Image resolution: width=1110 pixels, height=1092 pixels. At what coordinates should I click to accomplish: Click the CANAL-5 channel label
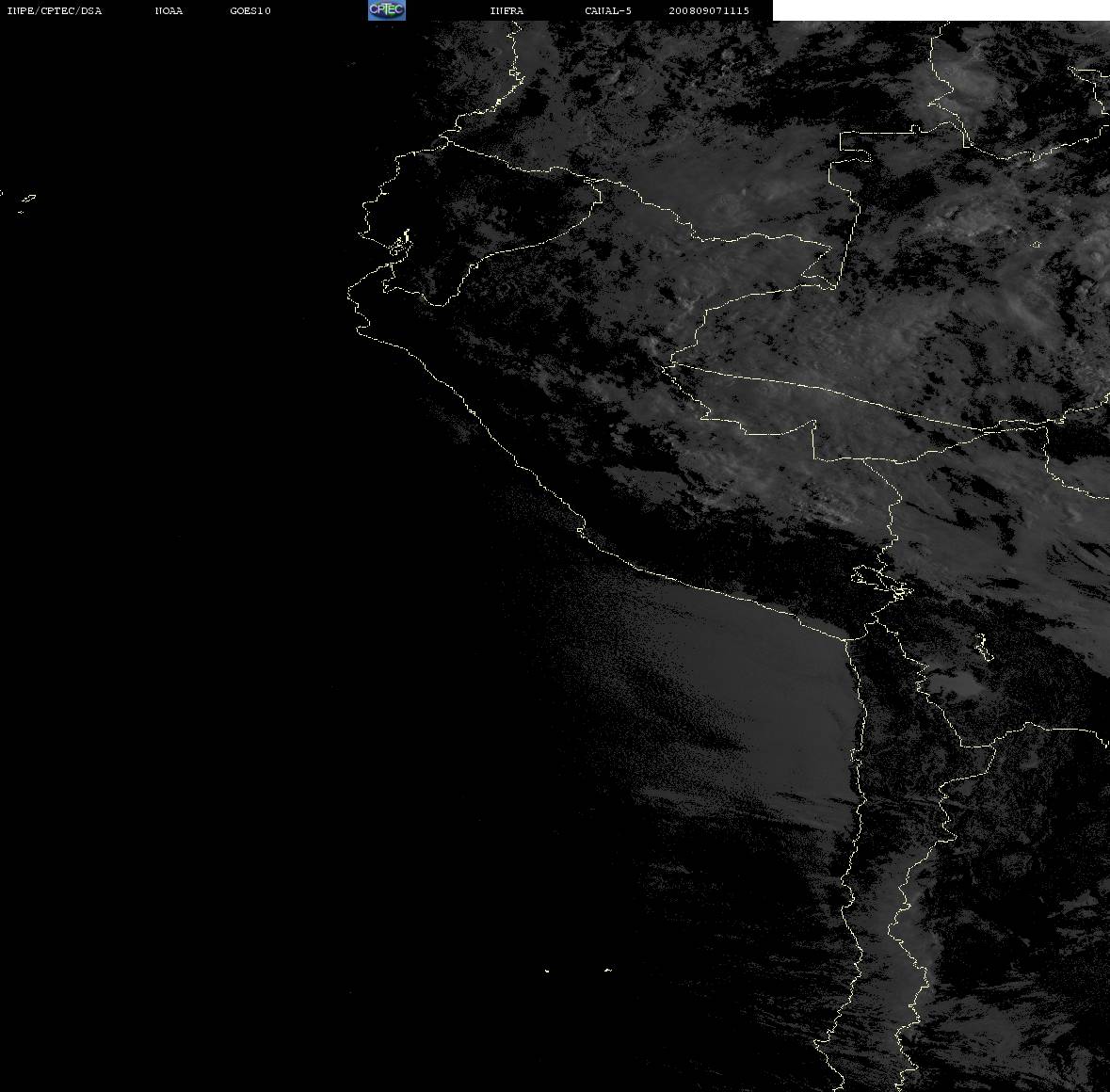[x=608, y=10]
